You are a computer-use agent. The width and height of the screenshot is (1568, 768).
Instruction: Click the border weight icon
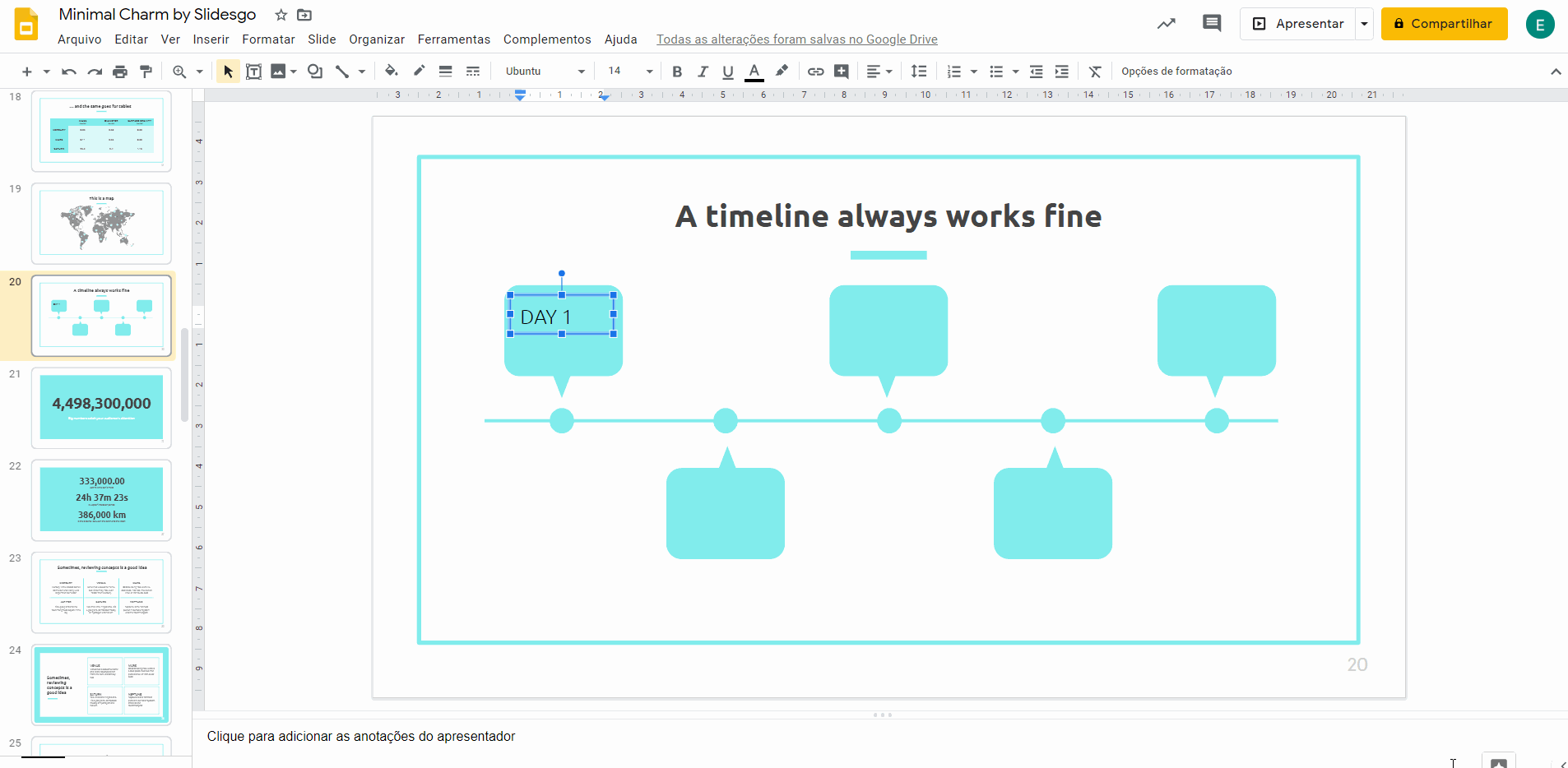point(445,72)
